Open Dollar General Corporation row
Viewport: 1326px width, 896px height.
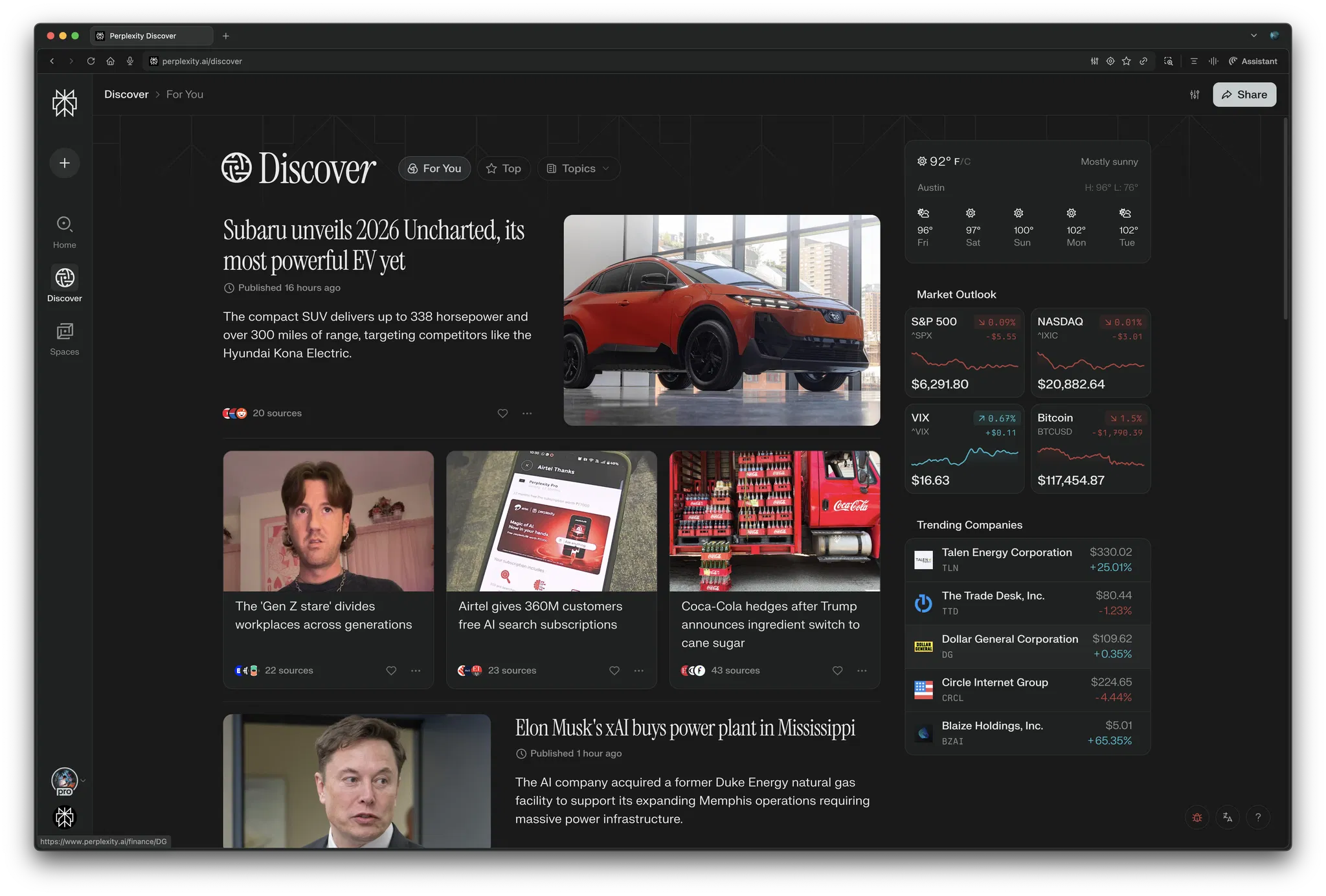click(1028, 646)
